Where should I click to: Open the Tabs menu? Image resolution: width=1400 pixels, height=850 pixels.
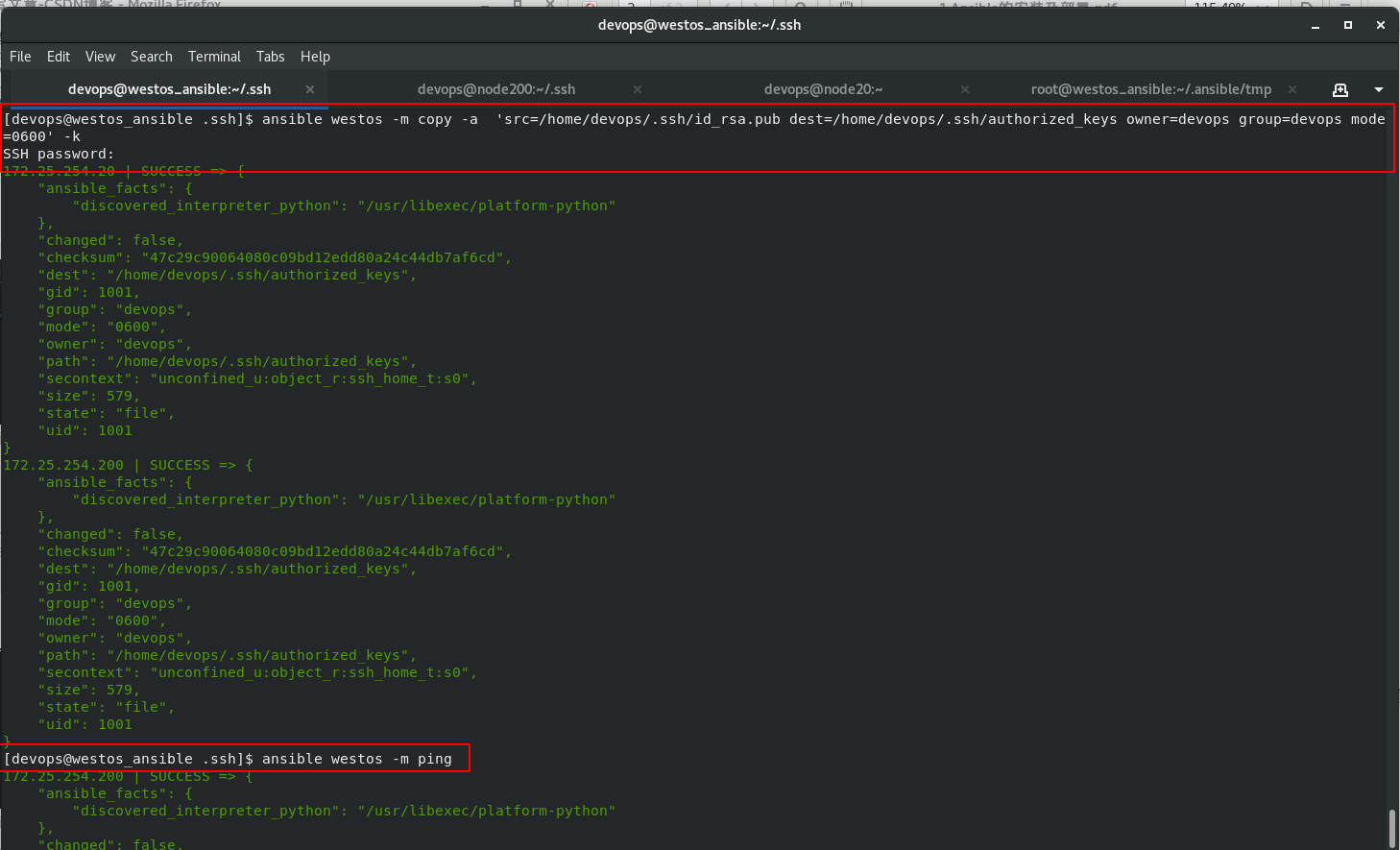[x=270, y=57]
